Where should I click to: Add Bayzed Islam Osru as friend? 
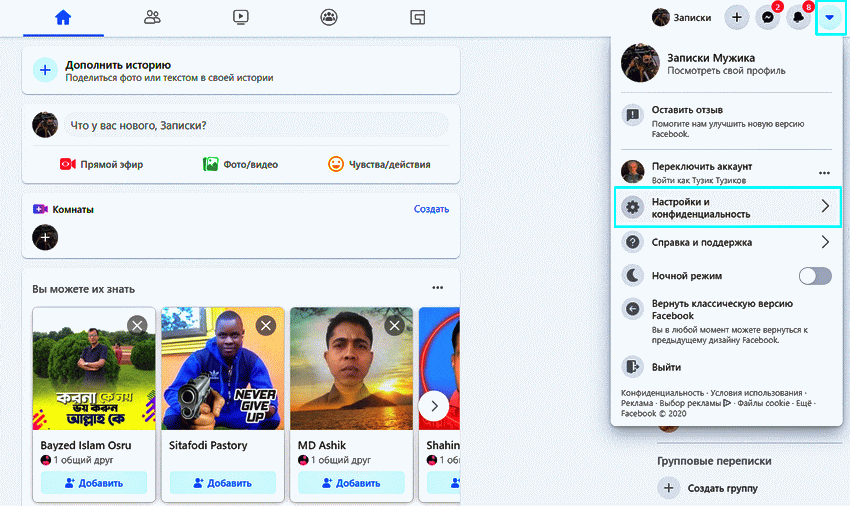[x=94, y=483]
